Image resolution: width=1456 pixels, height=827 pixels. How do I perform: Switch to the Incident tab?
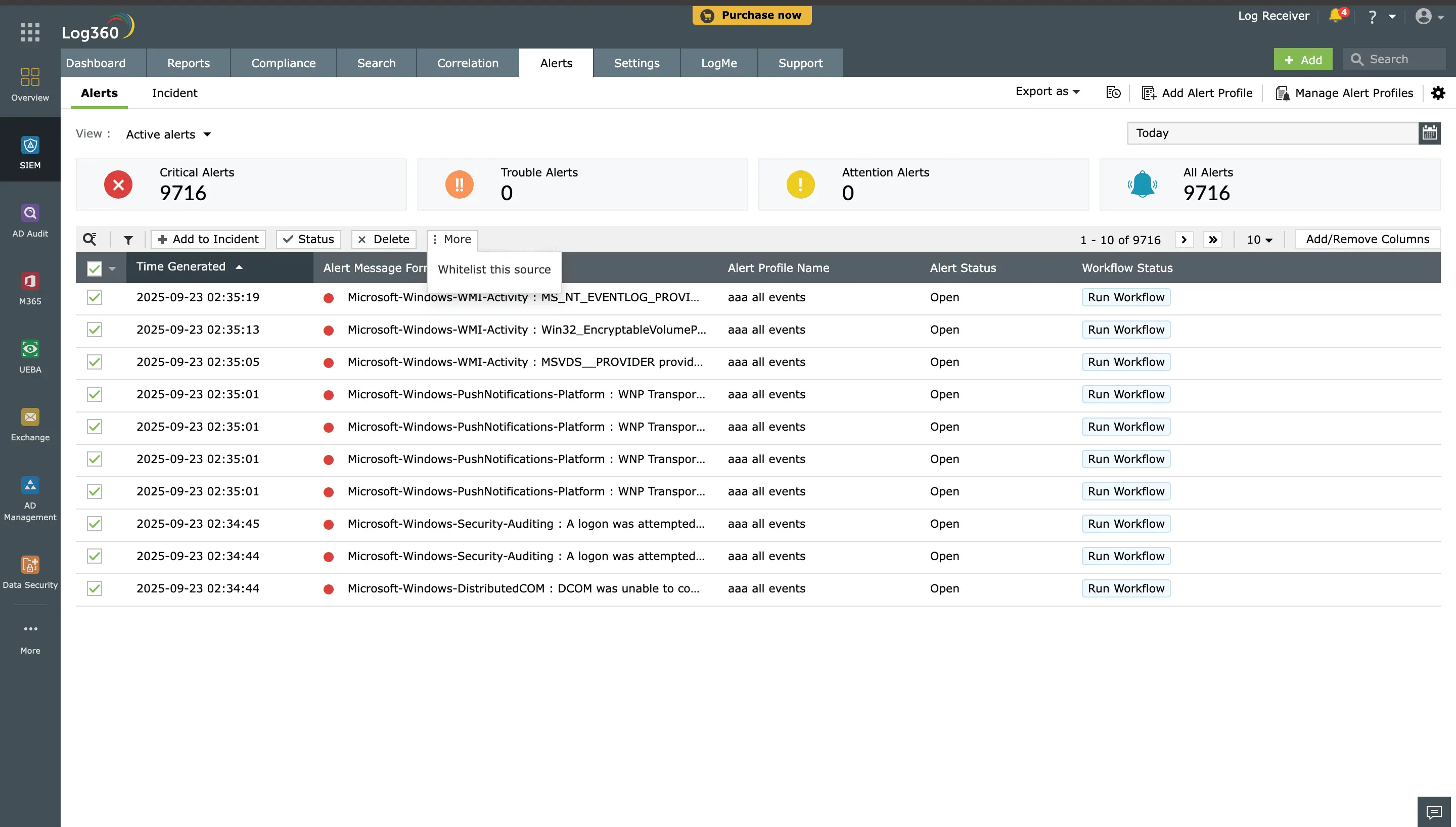[x=175, y=93]
